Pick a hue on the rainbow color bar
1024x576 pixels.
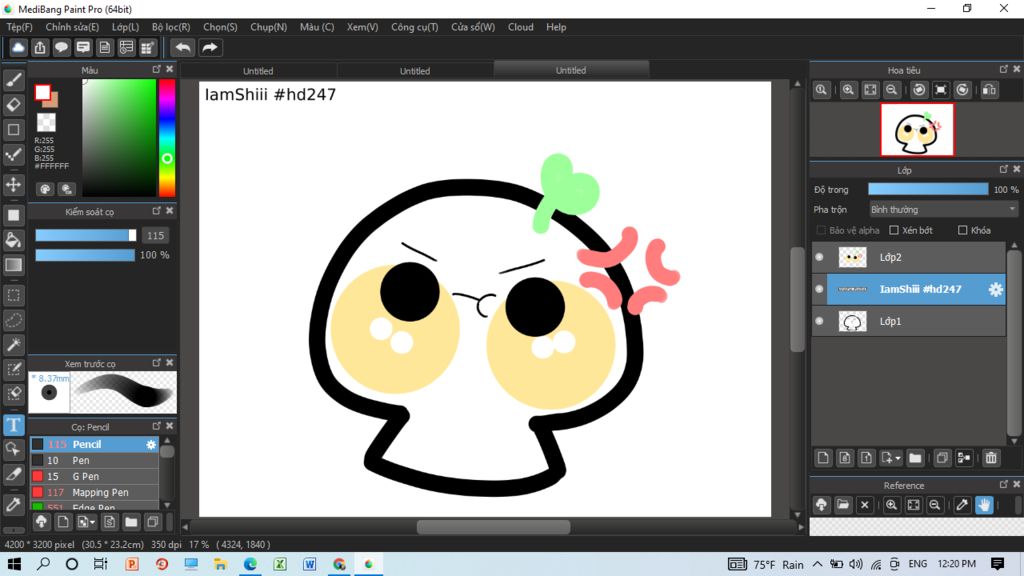(167, 138)
